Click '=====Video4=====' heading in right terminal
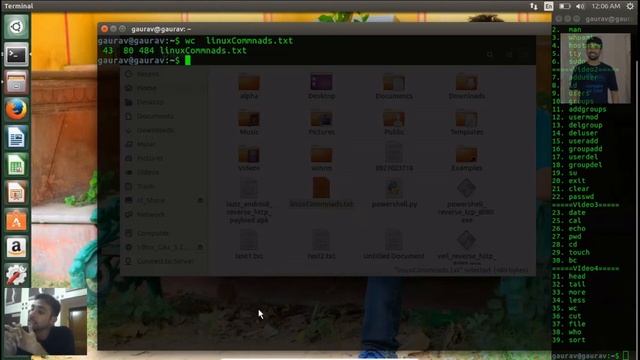This screenshot has height=360, width=640. click(586, 268)
